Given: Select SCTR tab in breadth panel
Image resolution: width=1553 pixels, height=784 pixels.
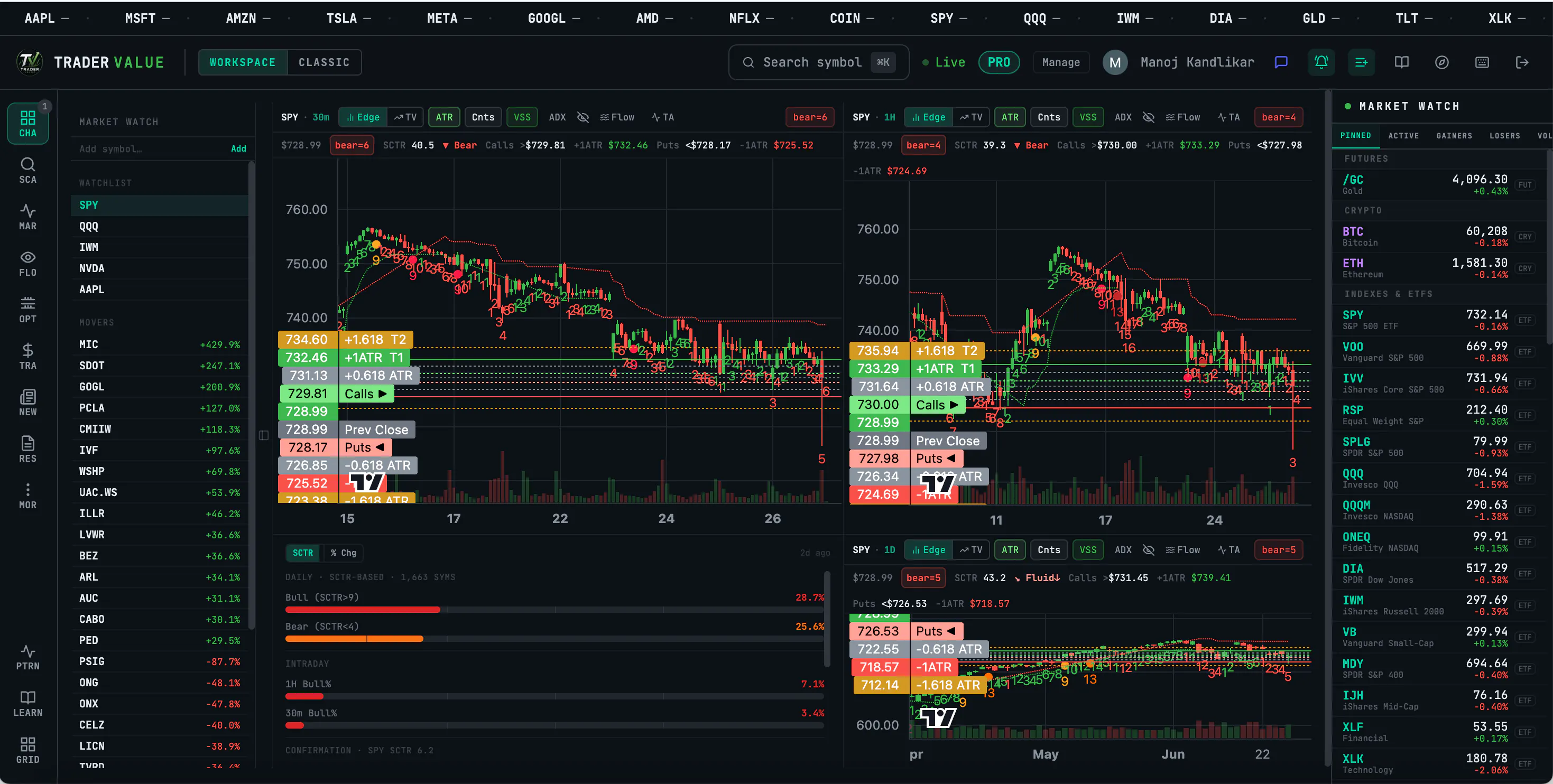Looking at the screenshot, I should [x=303, y=553].
